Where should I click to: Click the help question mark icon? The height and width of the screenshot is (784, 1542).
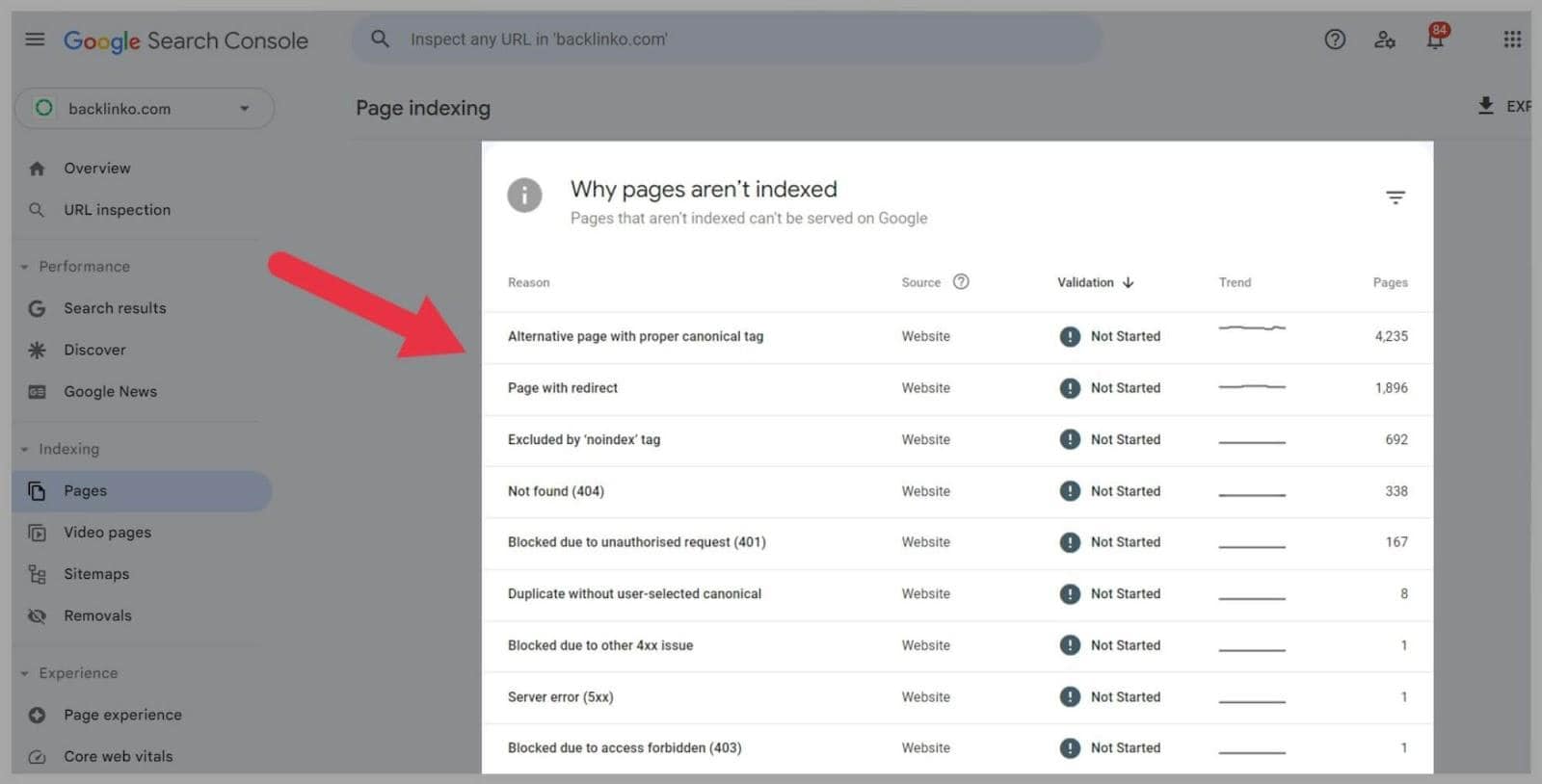point(1335,39)
